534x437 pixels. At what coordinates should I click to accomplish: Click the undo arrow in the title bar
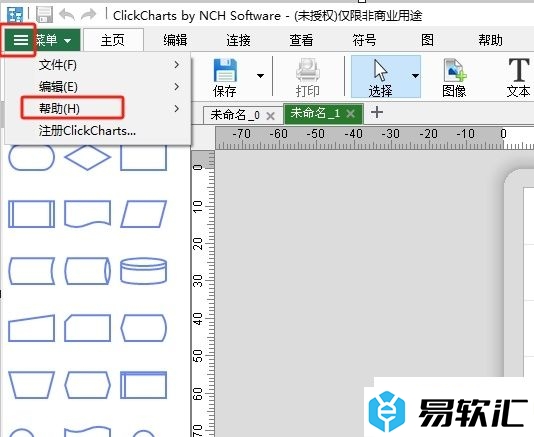pyautogui.click(x=67, y=15)
